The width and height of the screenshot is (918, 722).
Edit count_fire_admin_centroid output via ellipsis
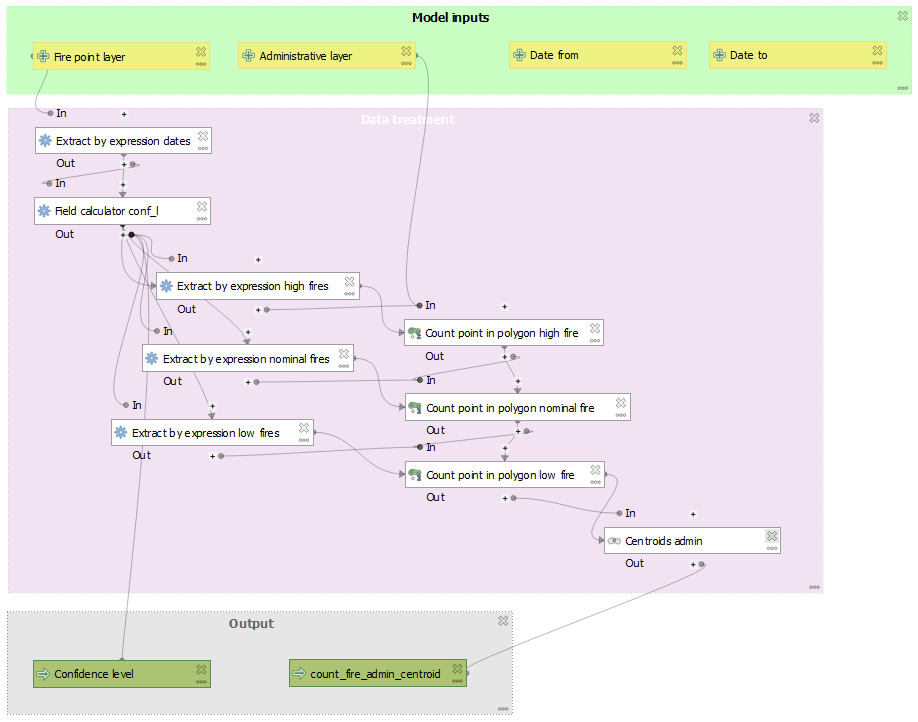458,681
